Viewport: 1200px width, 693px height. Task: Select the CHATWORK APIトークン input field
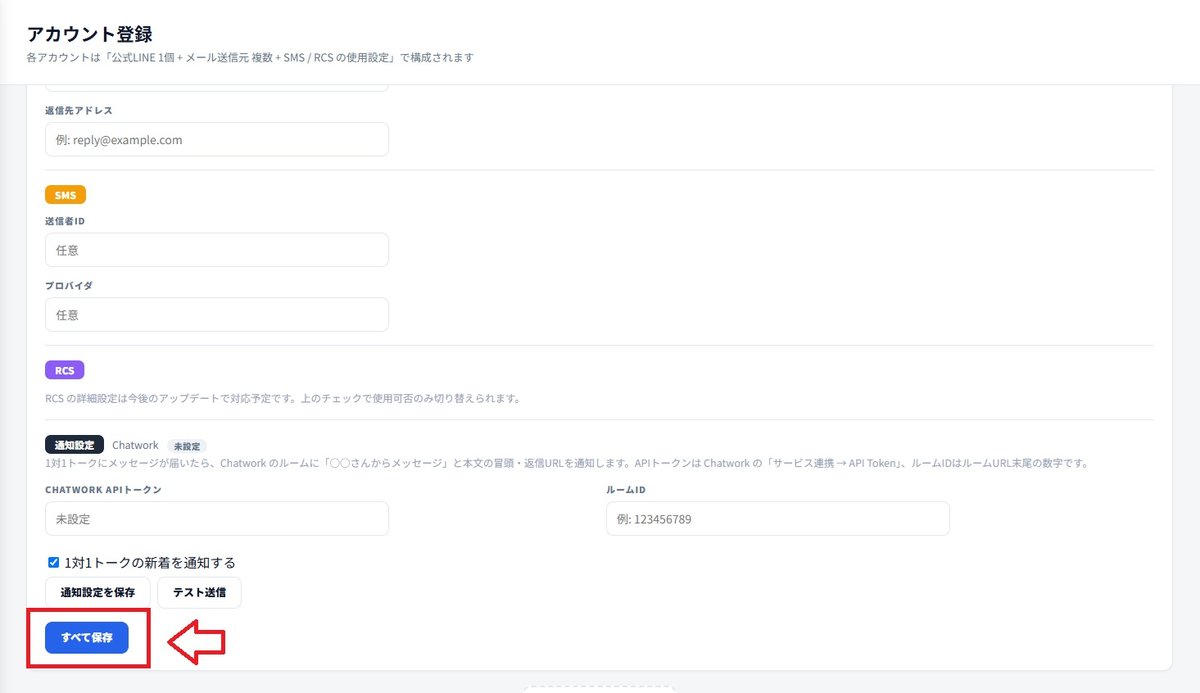tap(217, 519)
